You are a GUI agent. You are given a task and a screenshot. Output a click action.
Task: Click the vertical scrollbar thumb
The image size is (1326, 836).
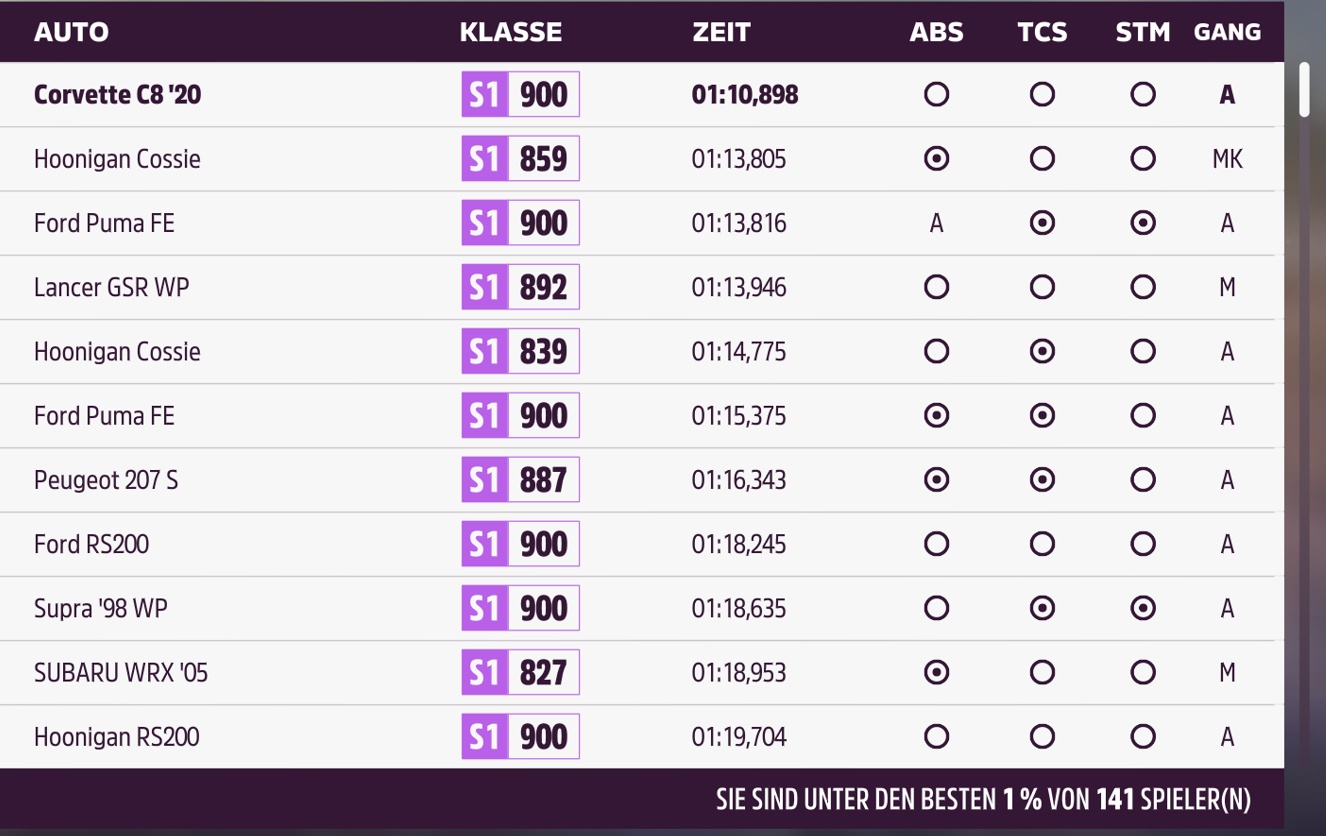pos(1304,90)
